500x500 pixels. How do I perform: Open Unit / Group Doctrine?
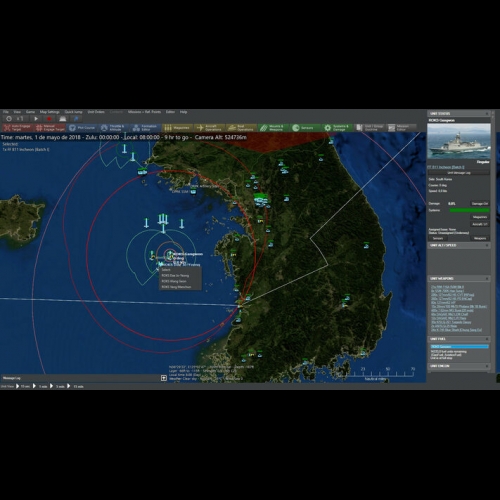(x=369, y=128)
